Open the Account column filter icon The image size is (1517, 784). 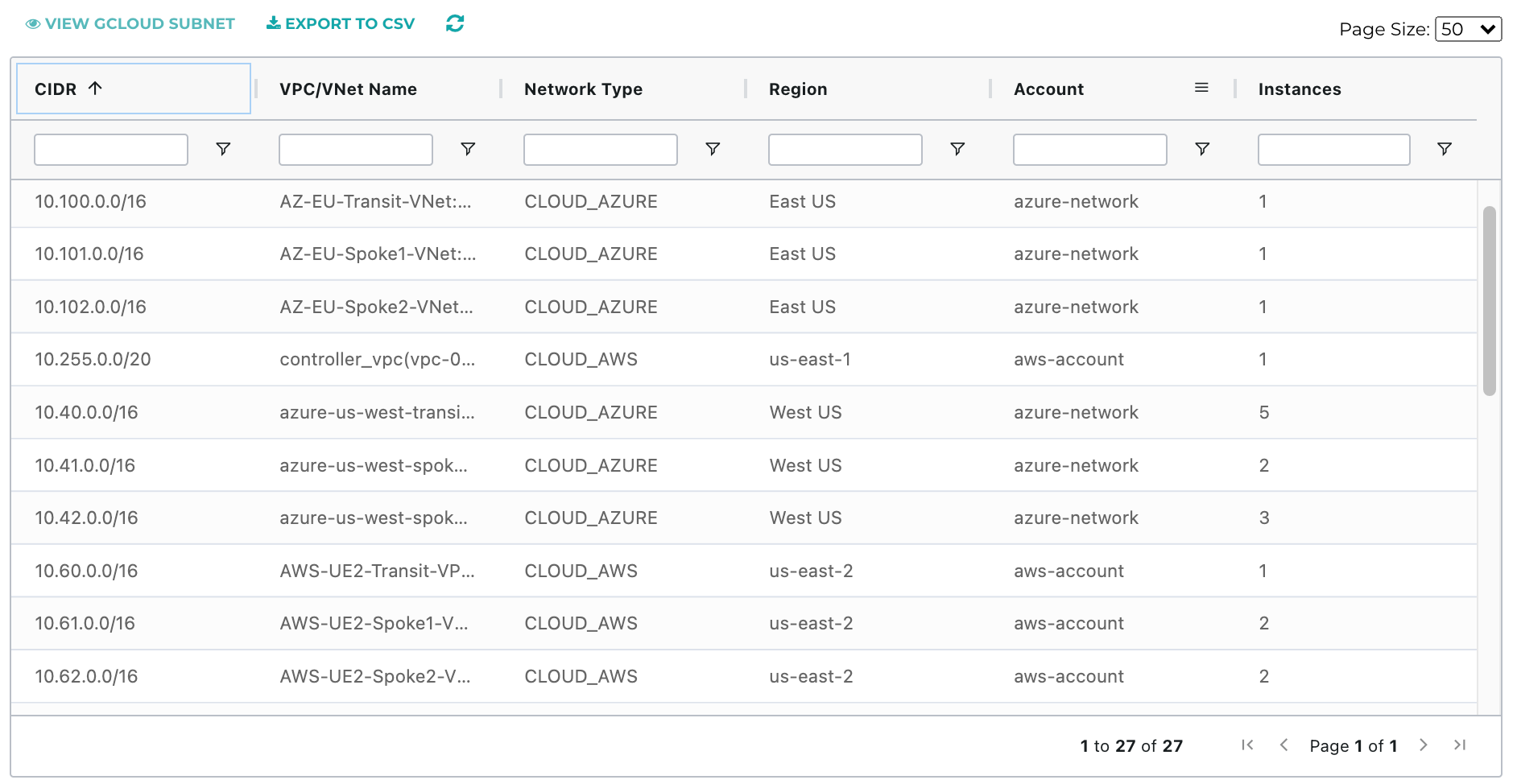pyautogui.click(x=1202, y=149)
